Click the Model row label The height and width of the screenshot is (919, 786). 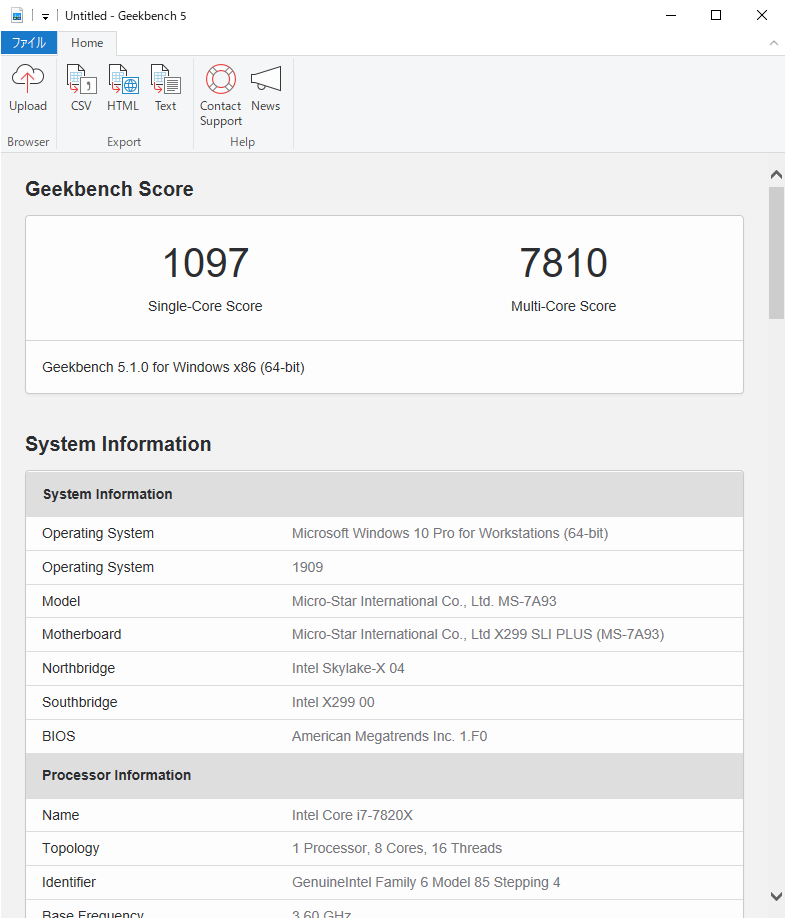(61, 601)
